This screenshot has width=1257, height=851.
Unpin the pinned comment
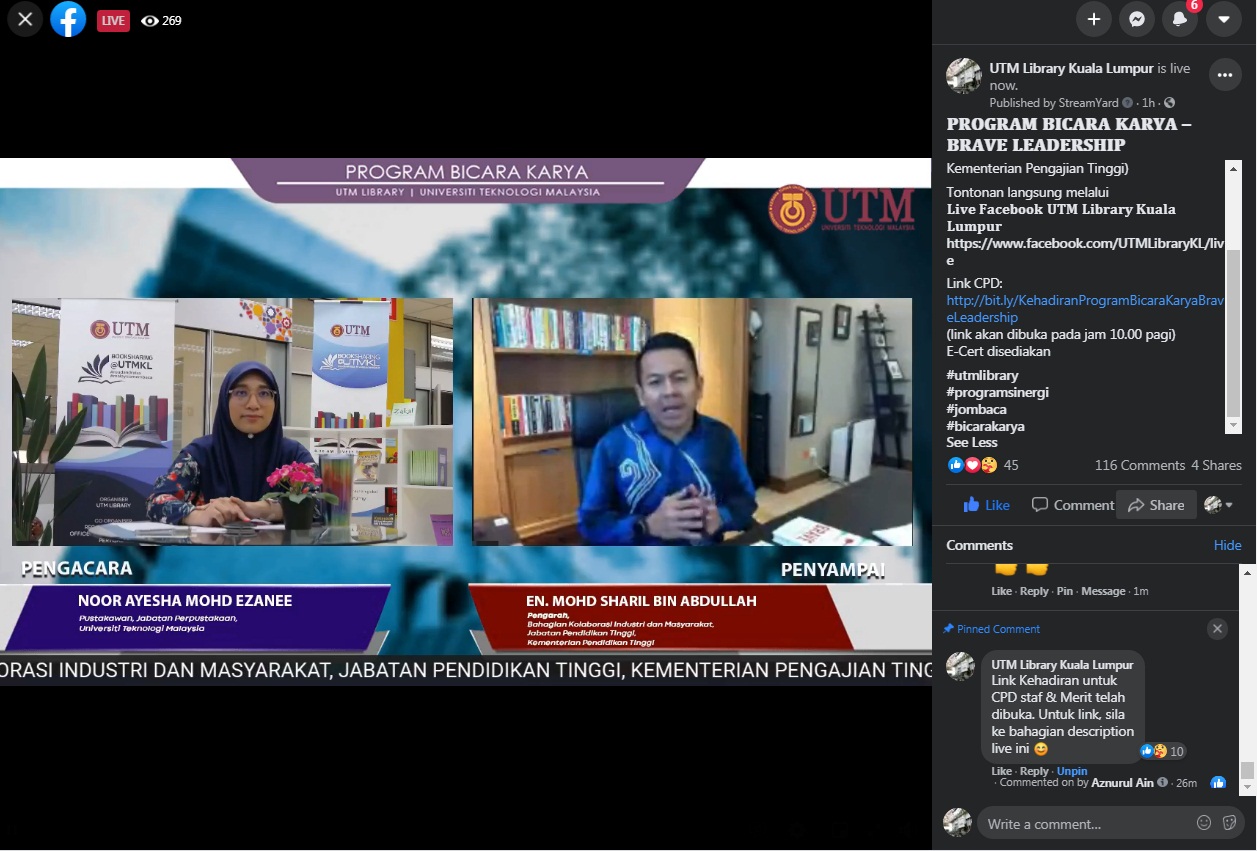tap(1072, 771)
